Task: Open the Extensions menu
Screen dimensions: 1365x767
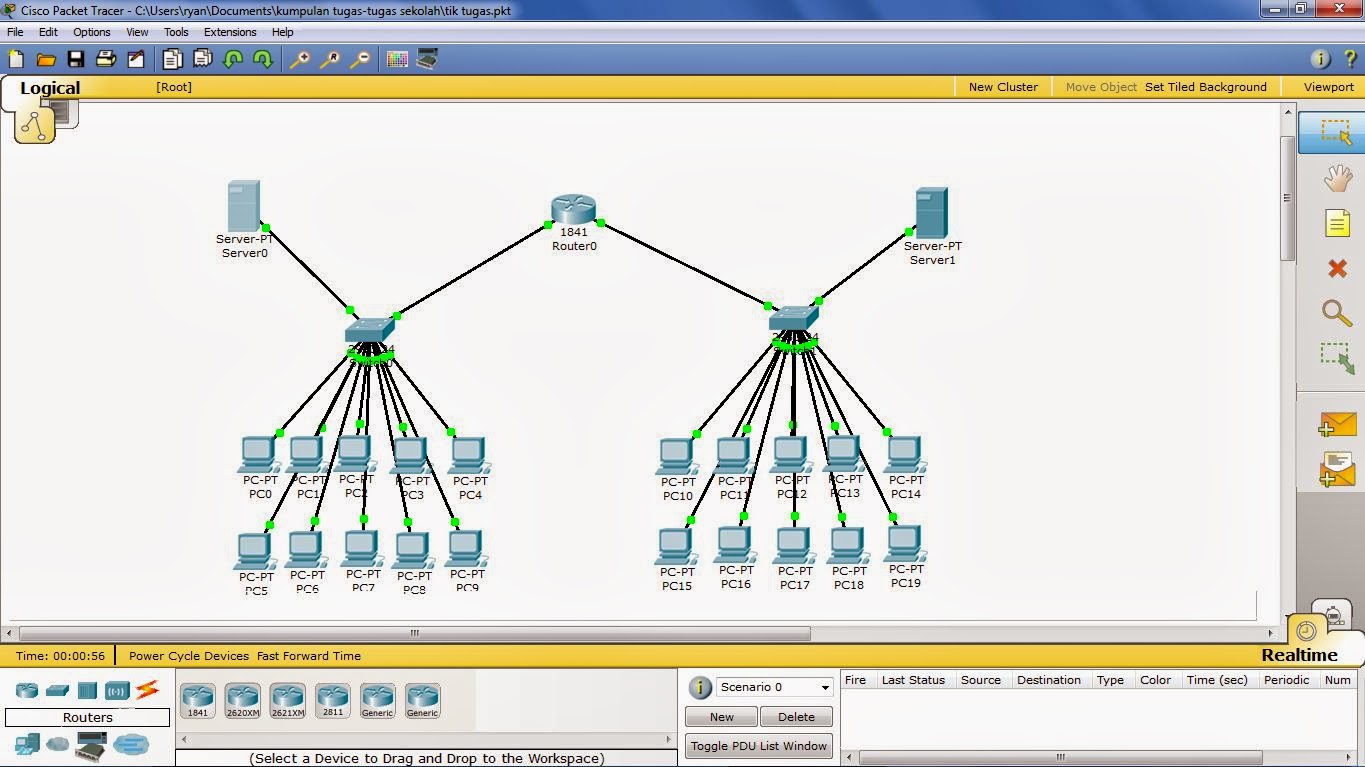Action: coord(230,32)
